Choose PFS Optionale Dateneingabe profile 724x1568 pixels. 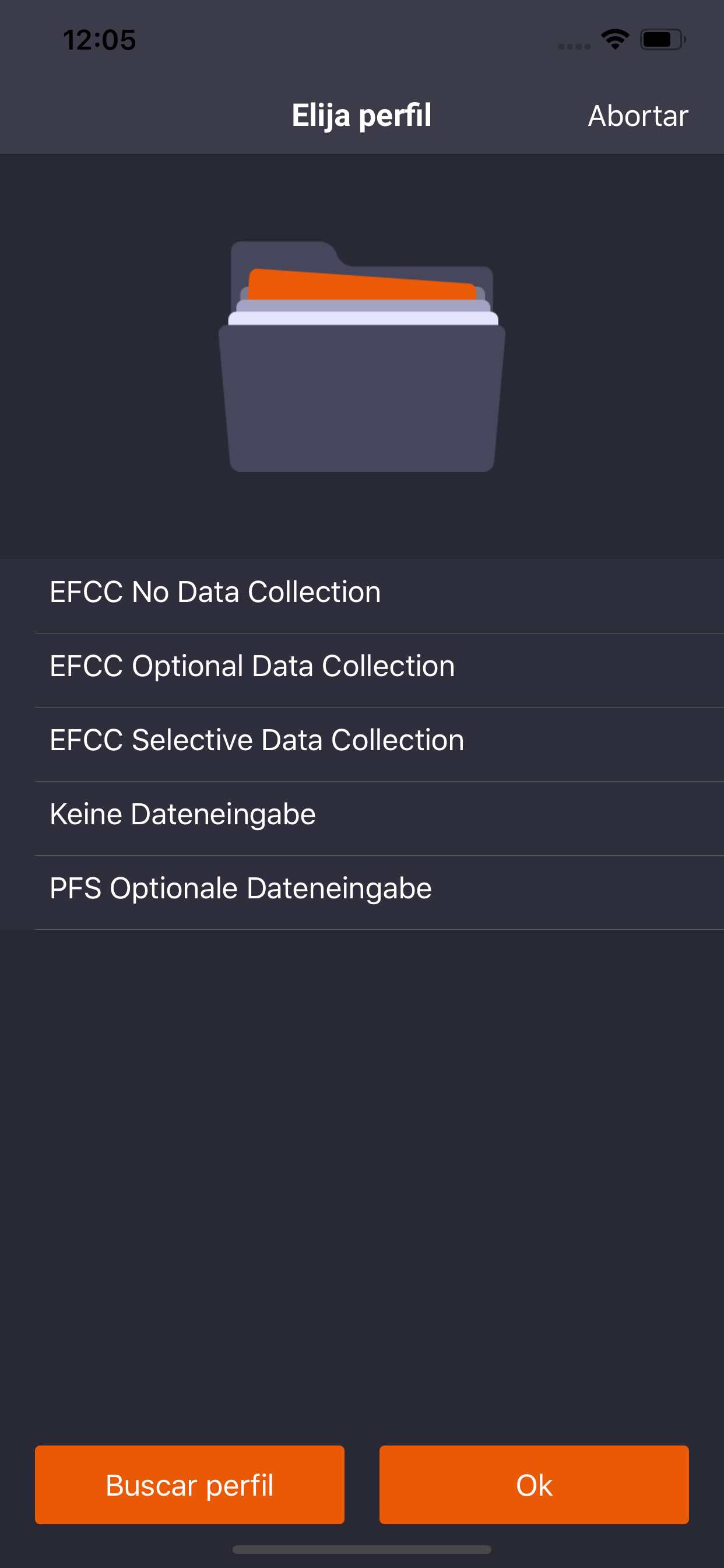tap(240, 888)
